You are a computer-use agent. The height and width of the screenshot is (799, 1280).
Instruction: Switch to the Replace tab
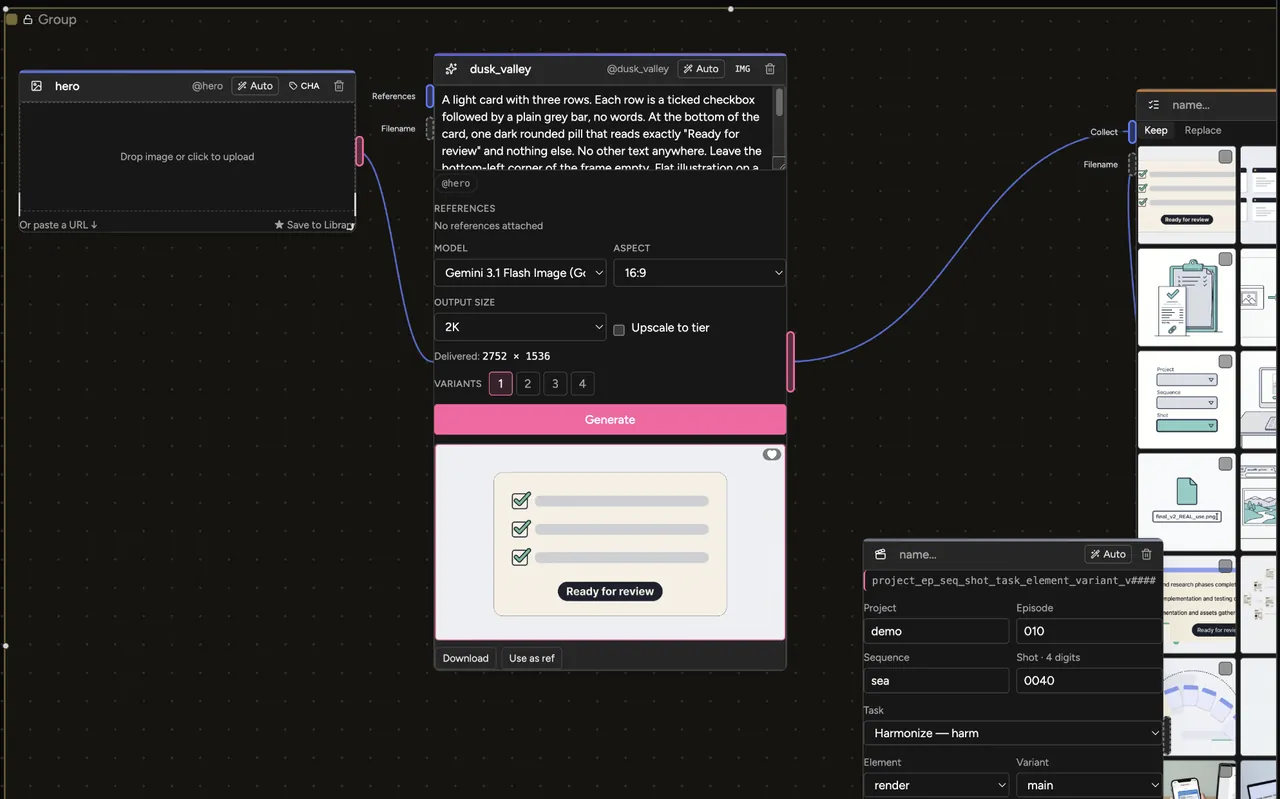tap(1203, 130)
